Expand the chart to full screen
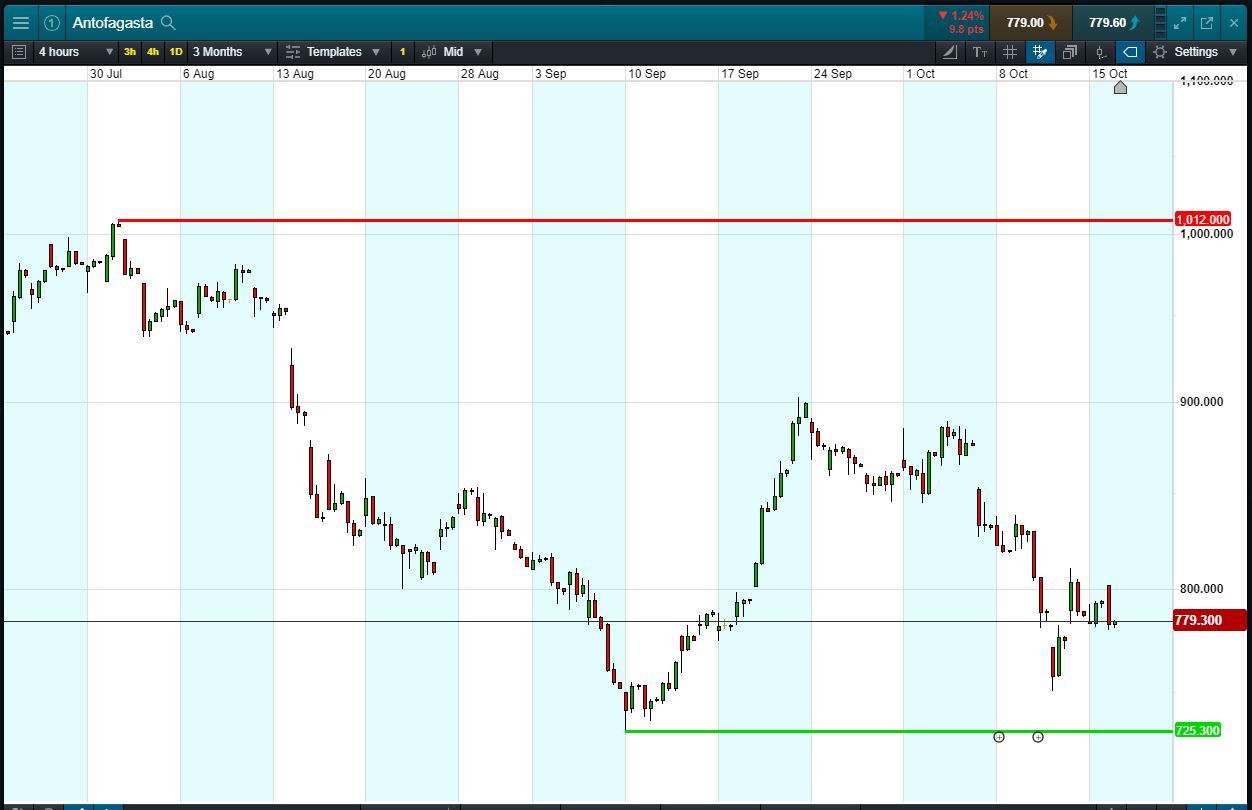The width and height of the screenshot is (1252, 810). (1181, 22)
